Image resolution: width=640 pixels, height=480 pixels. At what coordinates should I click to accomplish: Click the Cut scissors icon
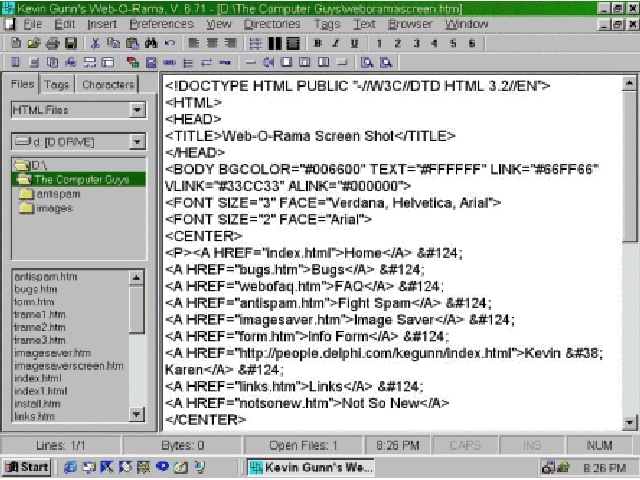click(x=95, y=44)
